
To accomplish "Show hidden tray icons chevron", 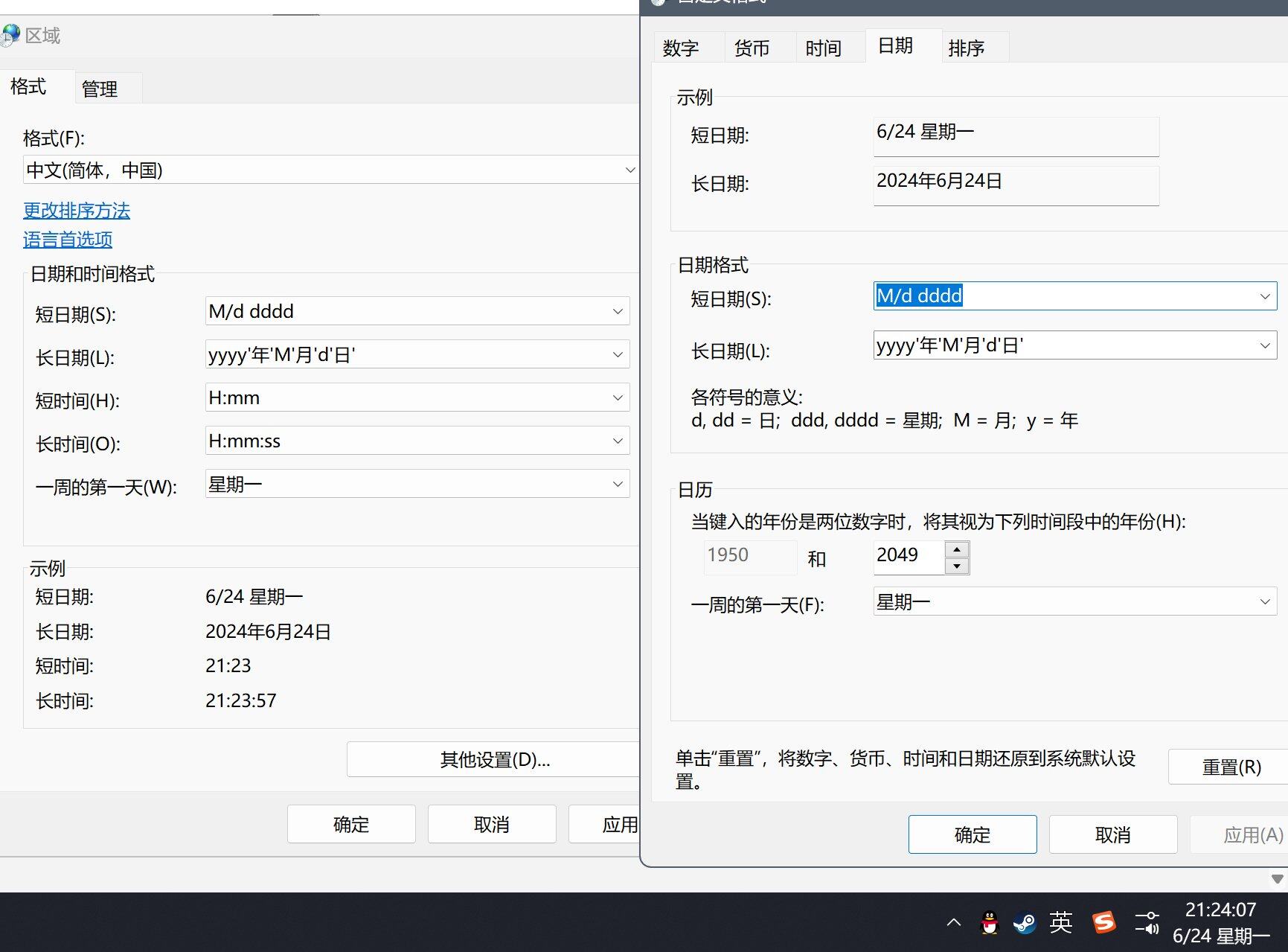I will (x=953, y=923).
